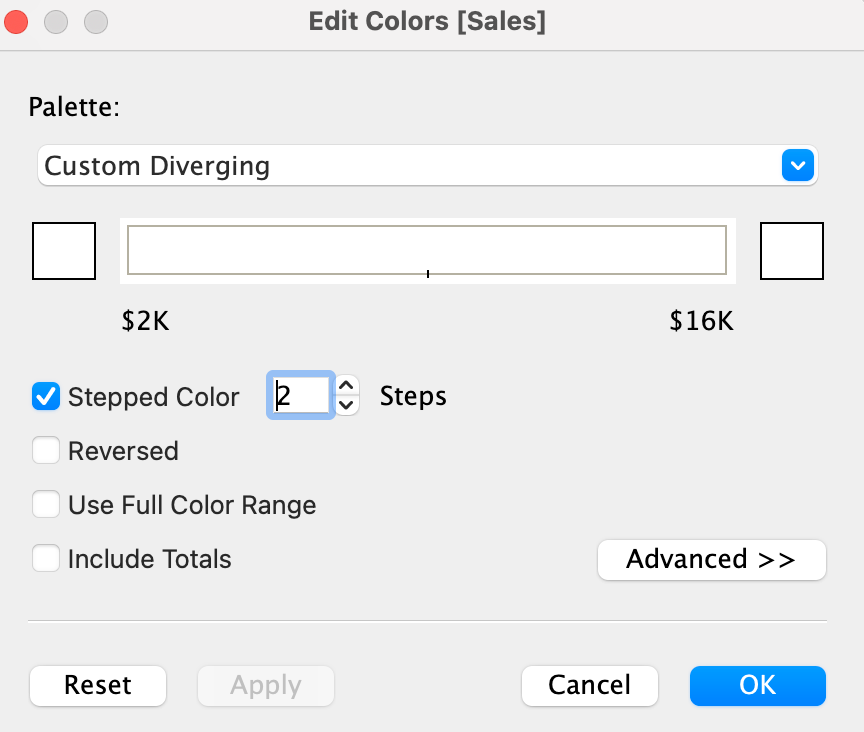This screenshot has width=864, height=732.
Task: Uncheck the Stepped Color checkbox
Action: [46, 397]
